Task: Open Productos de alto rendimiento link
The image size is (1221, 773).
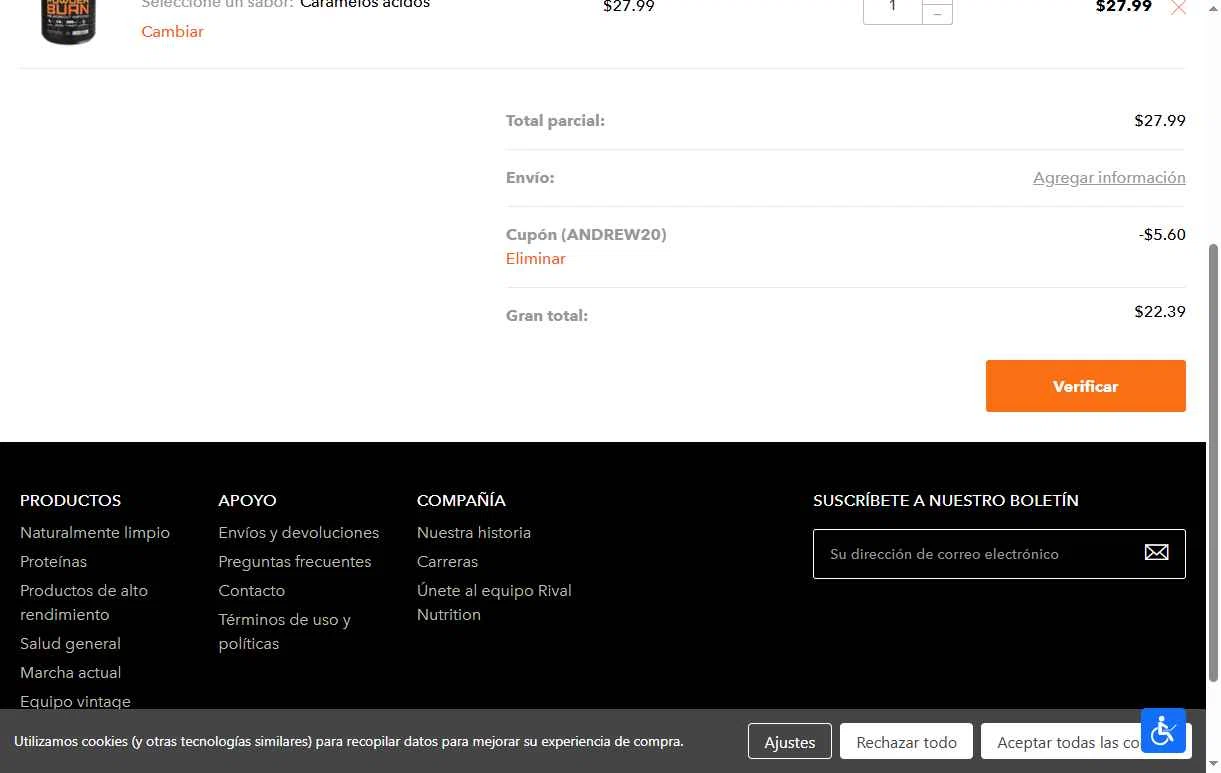Action: [84, 603]
